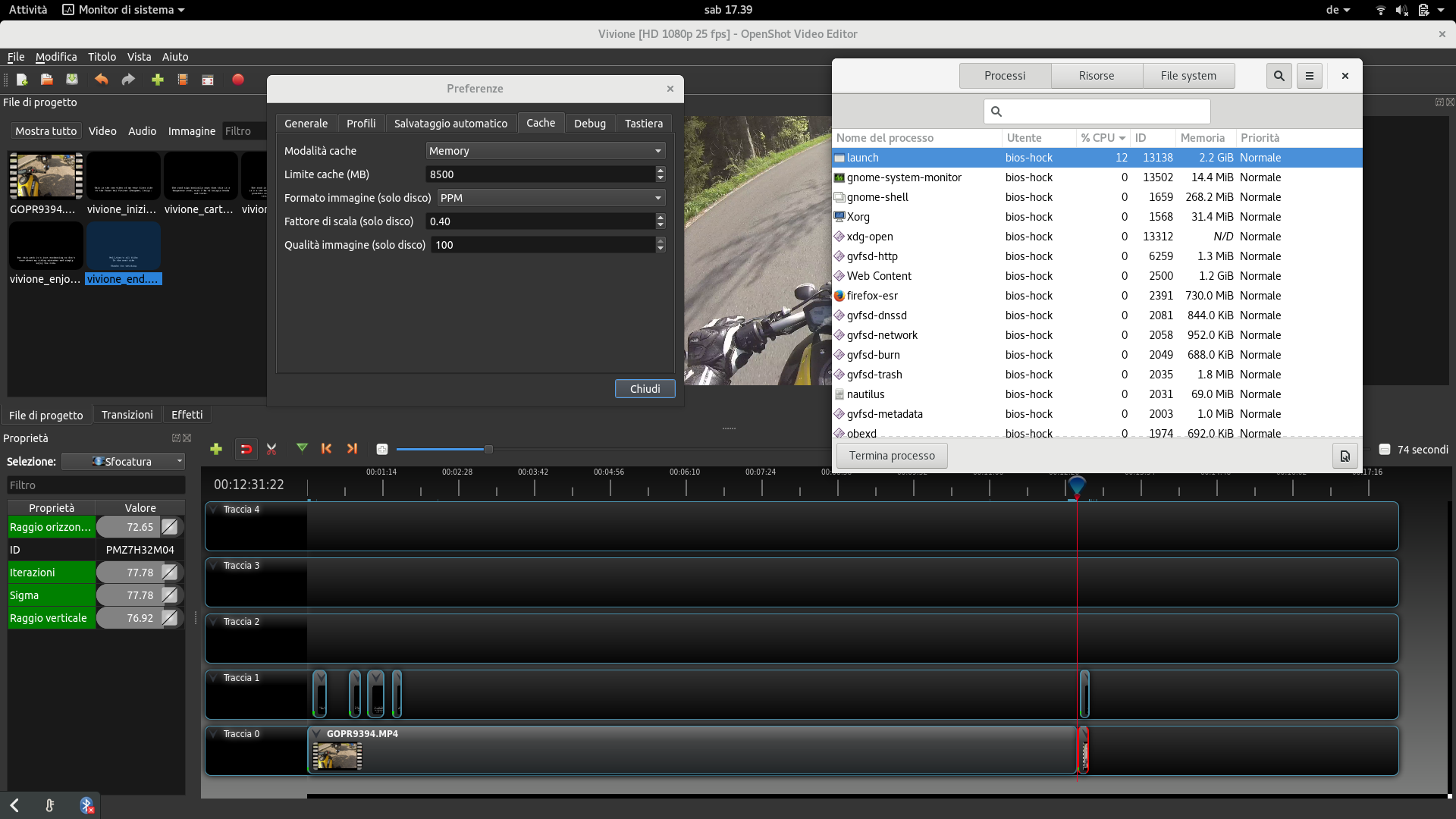This screenshot has height=819, width=1456.
Task: Click Termina processo to kill selected process
Action: [x=891, y=455]
